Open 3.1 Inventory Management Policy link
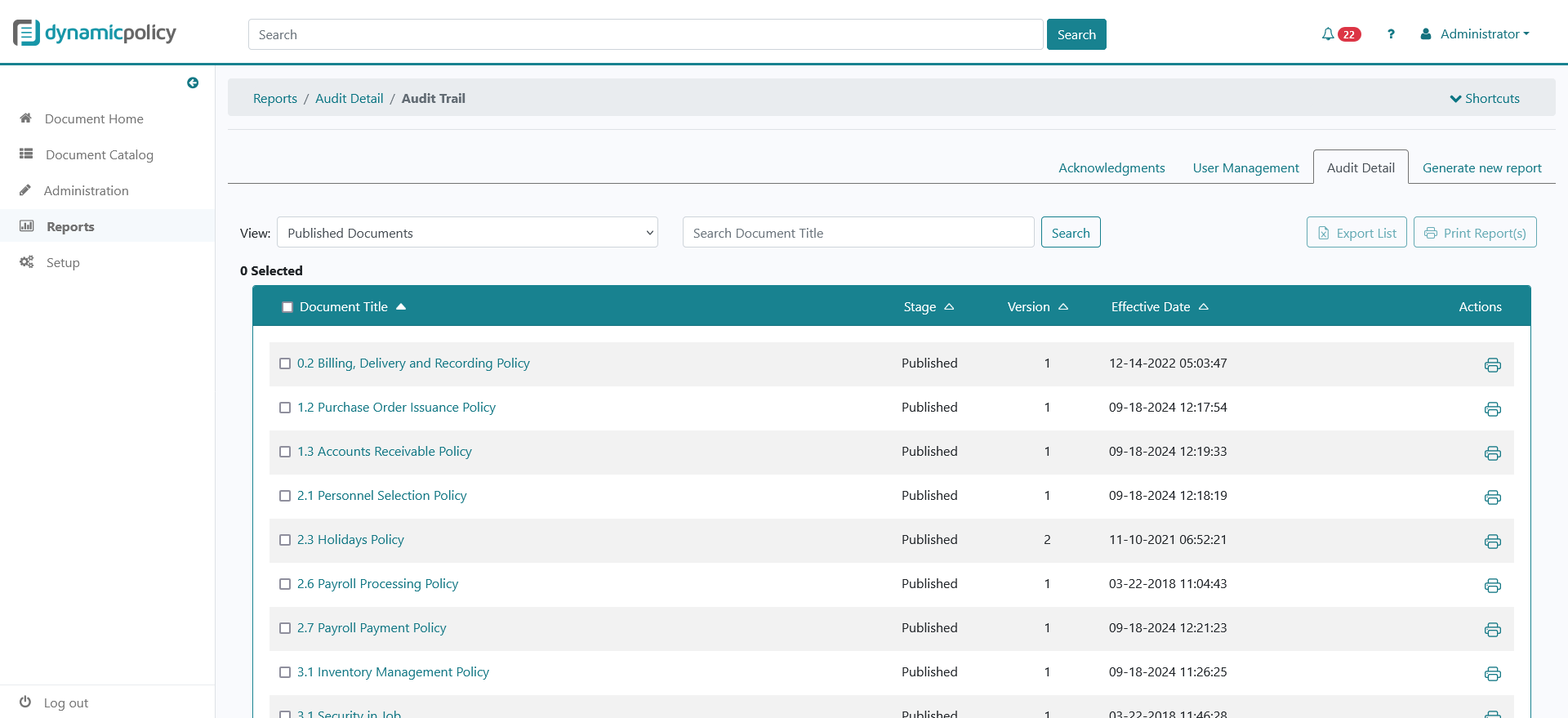 pos(393,672)
